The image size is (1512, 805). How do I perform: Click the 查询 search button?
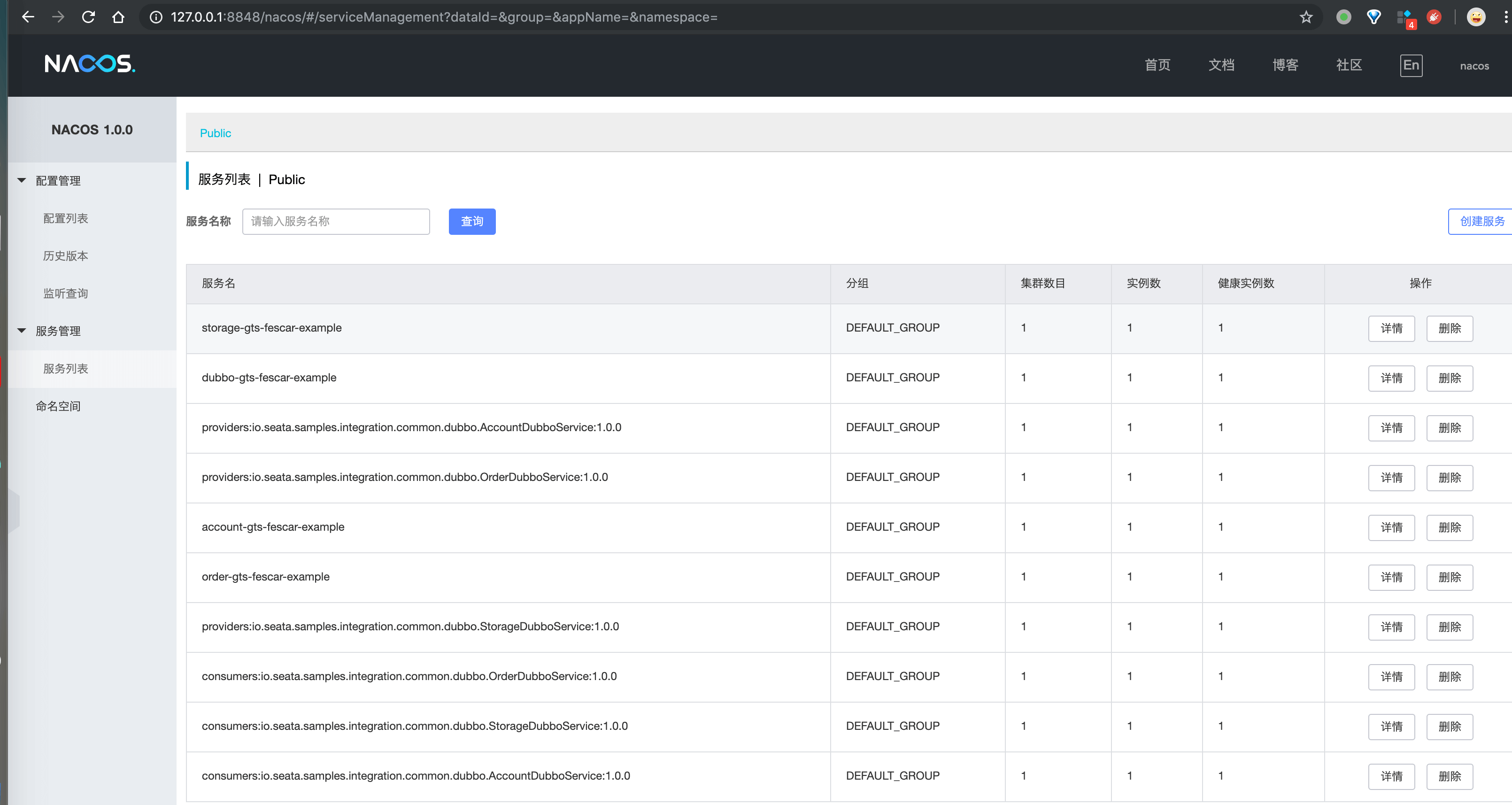tap(472, 221)
